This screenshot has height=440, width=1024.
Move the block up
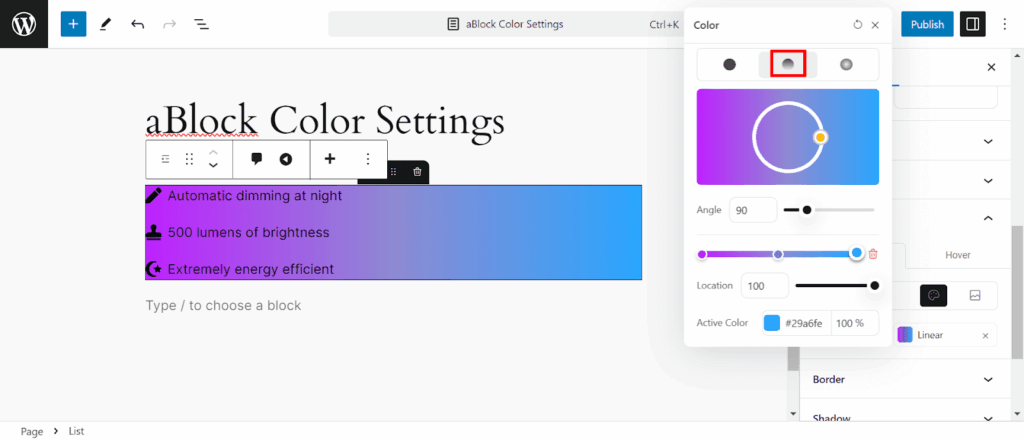[x=213, y=153]
